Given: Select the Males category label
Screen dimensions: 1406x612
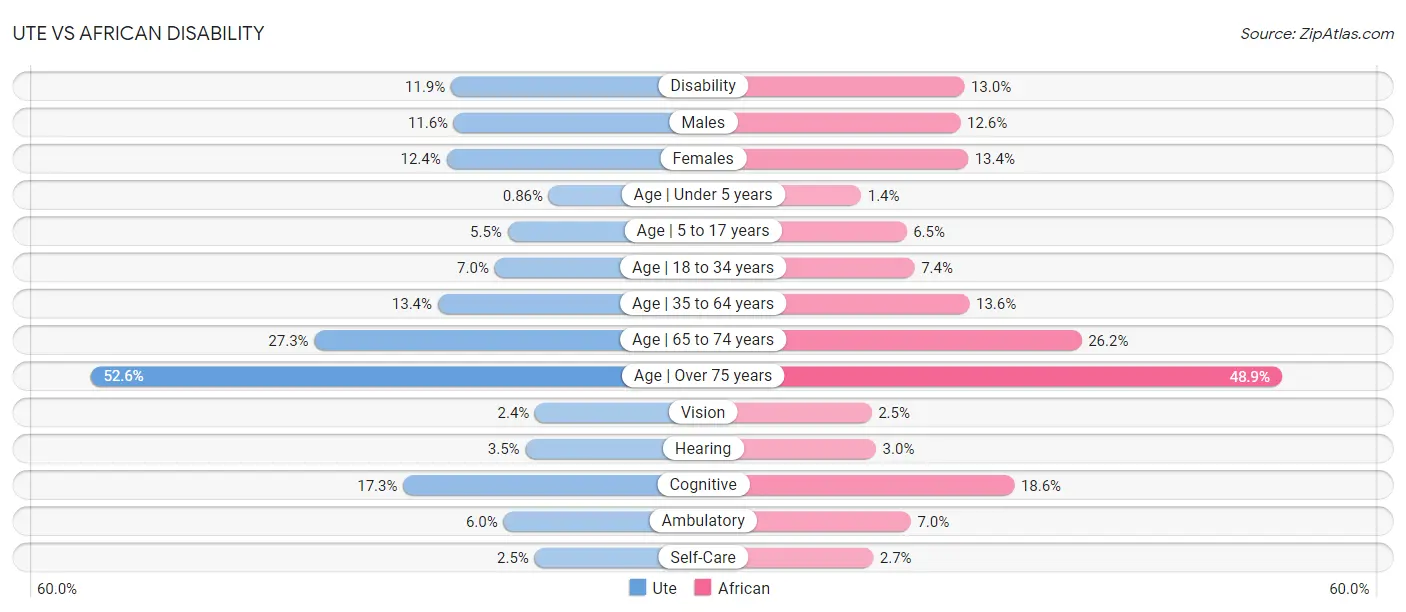Looking at the screenshot, I should (x=703, y=122).
